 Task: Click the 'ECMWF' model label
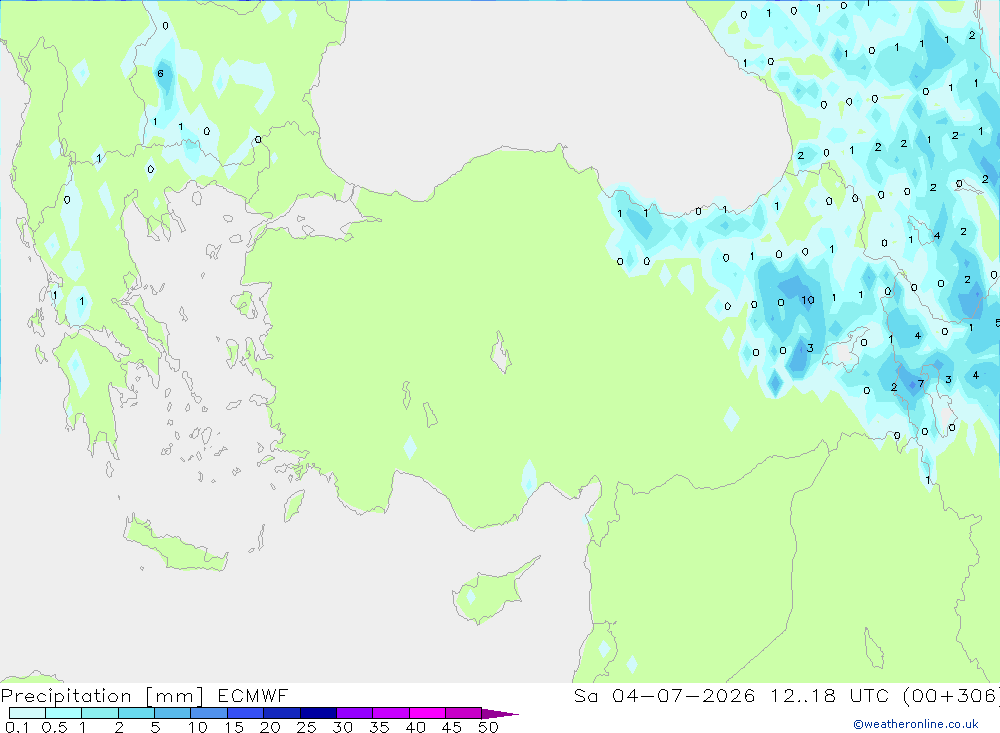pos(253,695)
